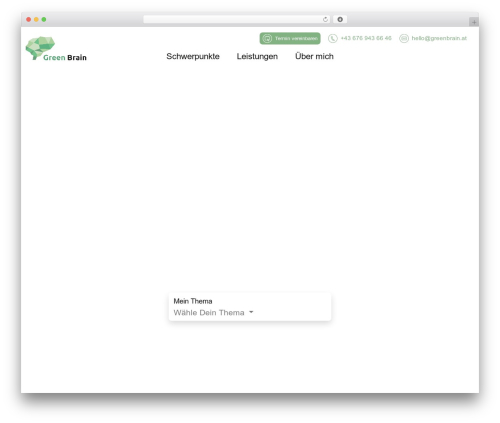The height and width of the screenshot is (423, 500).
Task: Click the Green Brain logo
Action: (x=56, y=49)
